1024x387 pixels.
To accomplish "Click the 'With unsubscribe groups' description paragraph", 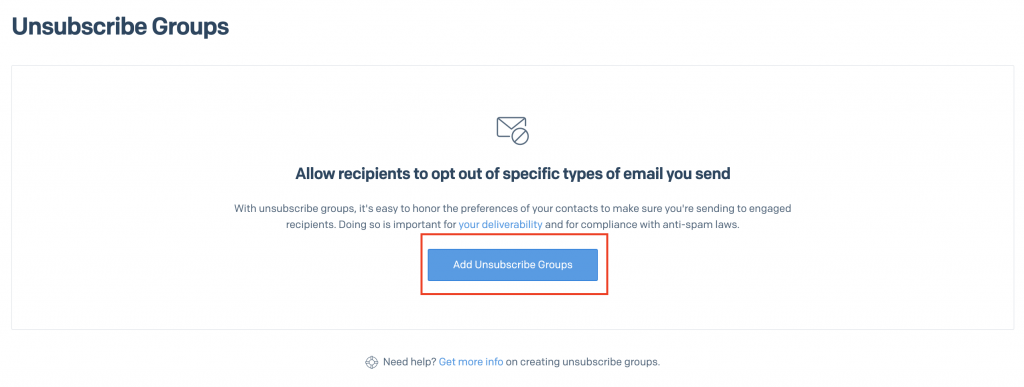I will click(x=513, y=217).
